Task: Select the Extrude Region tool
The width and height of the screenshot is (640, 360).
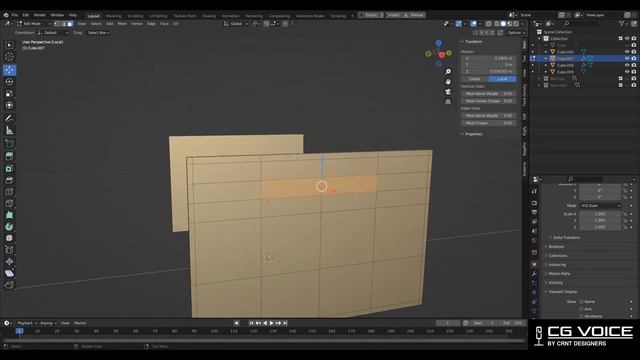Action: (9, 156)
